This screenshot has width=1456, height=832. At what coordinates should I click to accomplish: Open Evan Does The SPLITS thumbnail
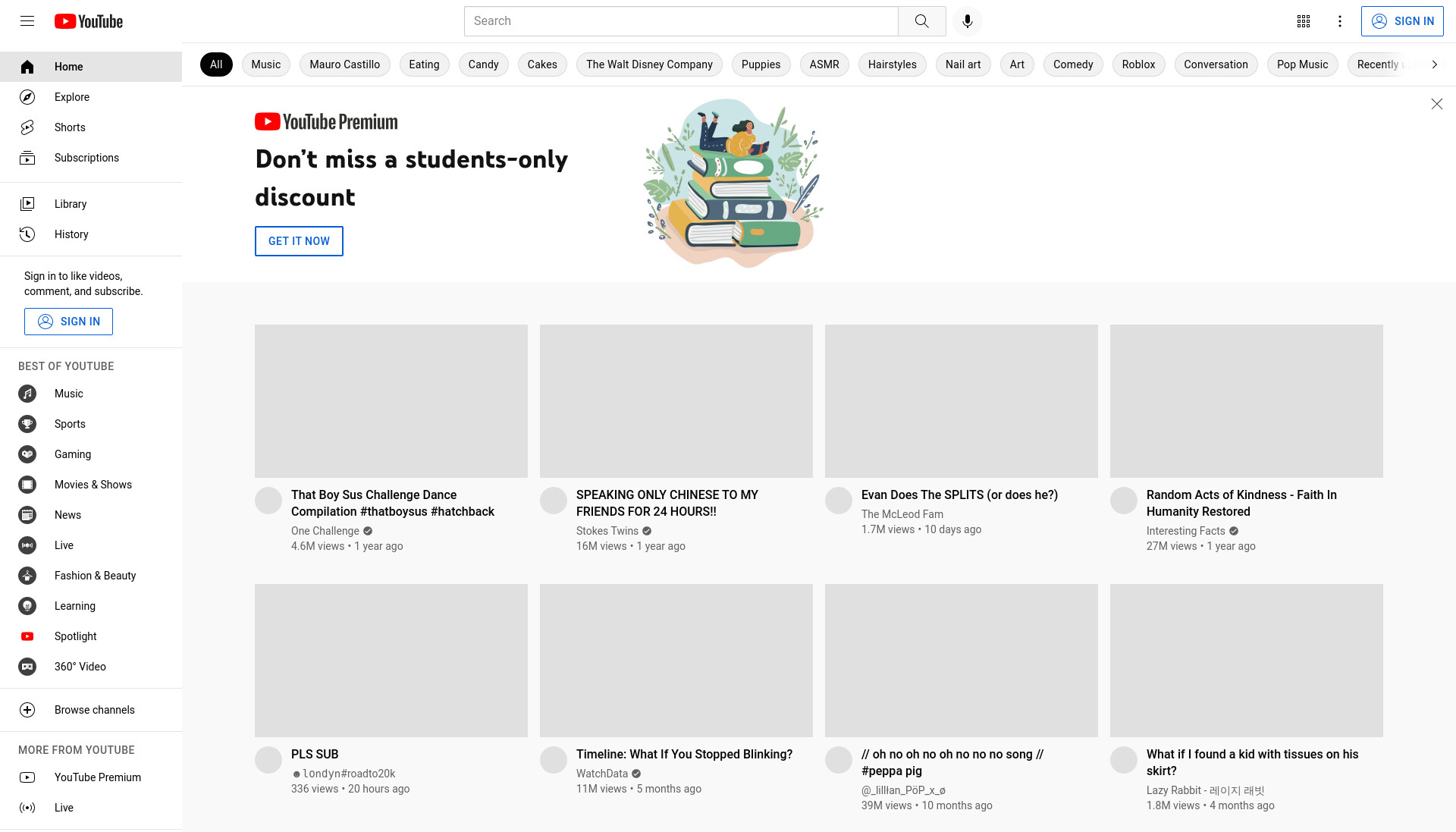pyautogui.click(x=962, y=401)
